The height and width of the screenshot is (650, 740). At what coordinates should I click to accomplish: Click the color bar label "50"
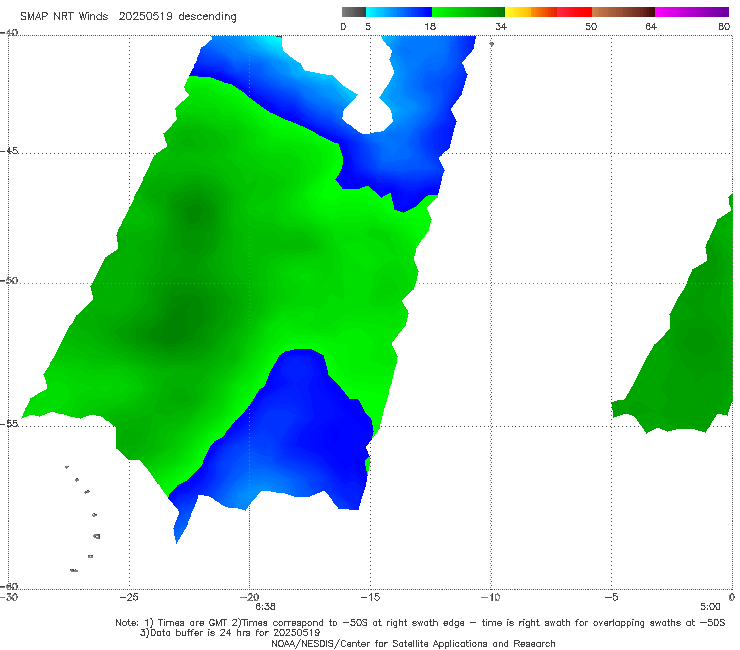point(591,26)
